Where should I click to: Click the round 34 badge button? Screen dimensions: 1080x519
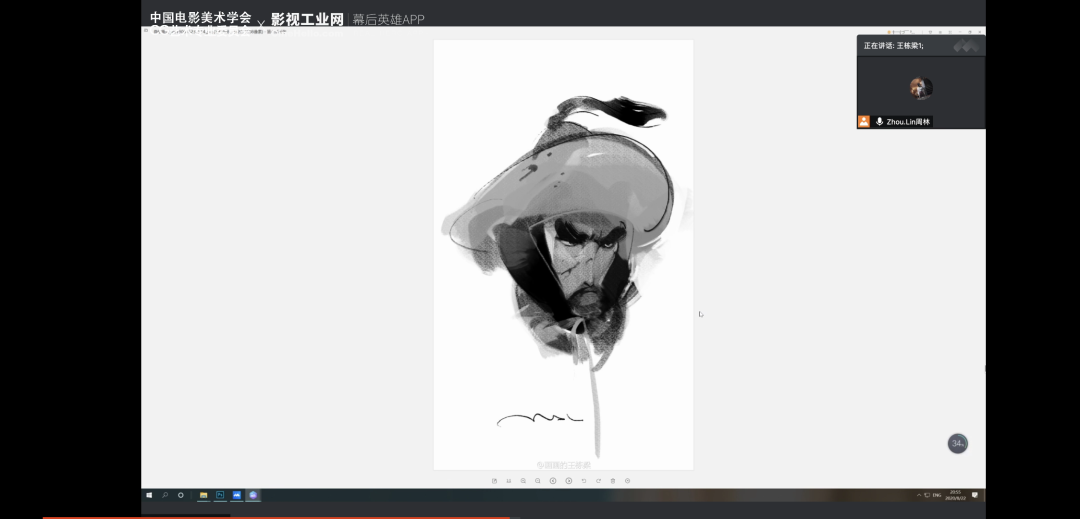coord(957,444)
